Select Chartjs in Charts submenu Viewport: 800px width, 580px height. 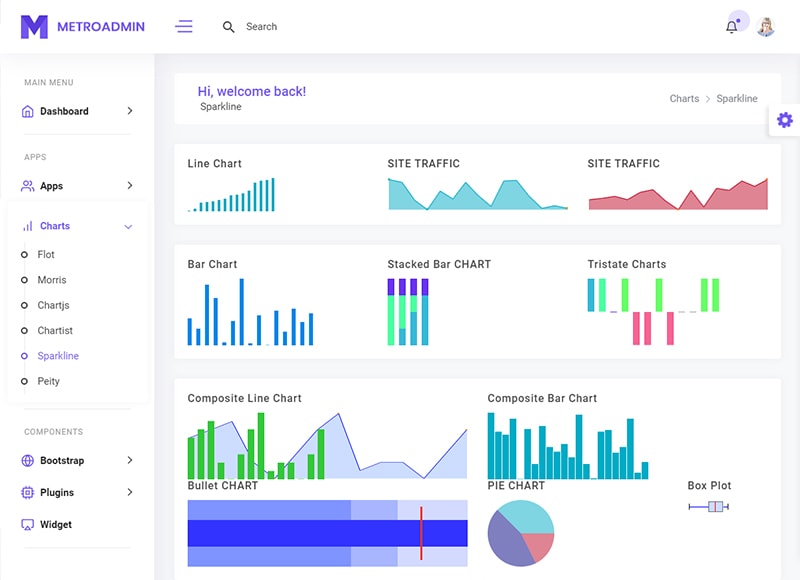[53, 305]
